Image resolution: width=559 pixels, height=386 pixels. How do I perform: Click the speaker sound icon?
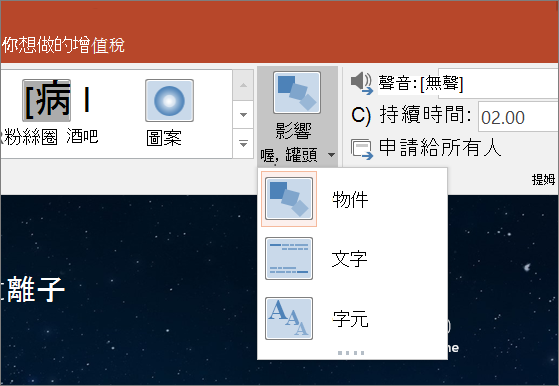(361, 83)
